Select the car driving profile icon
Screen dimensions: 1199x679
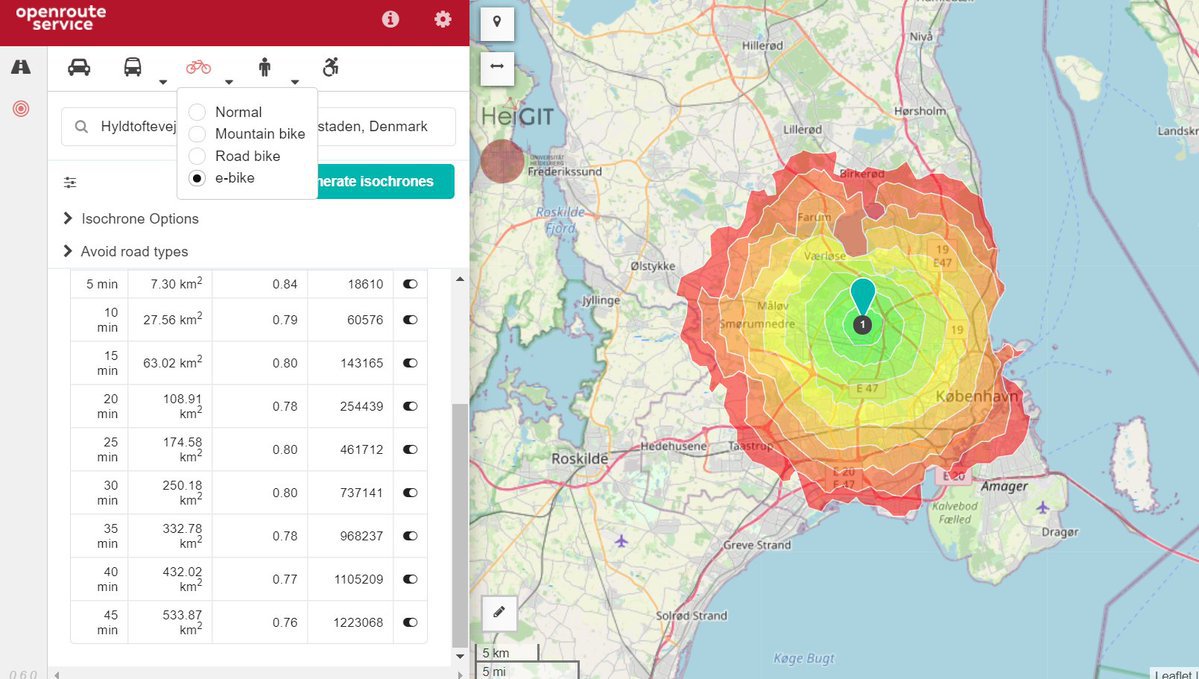[79, 67]
